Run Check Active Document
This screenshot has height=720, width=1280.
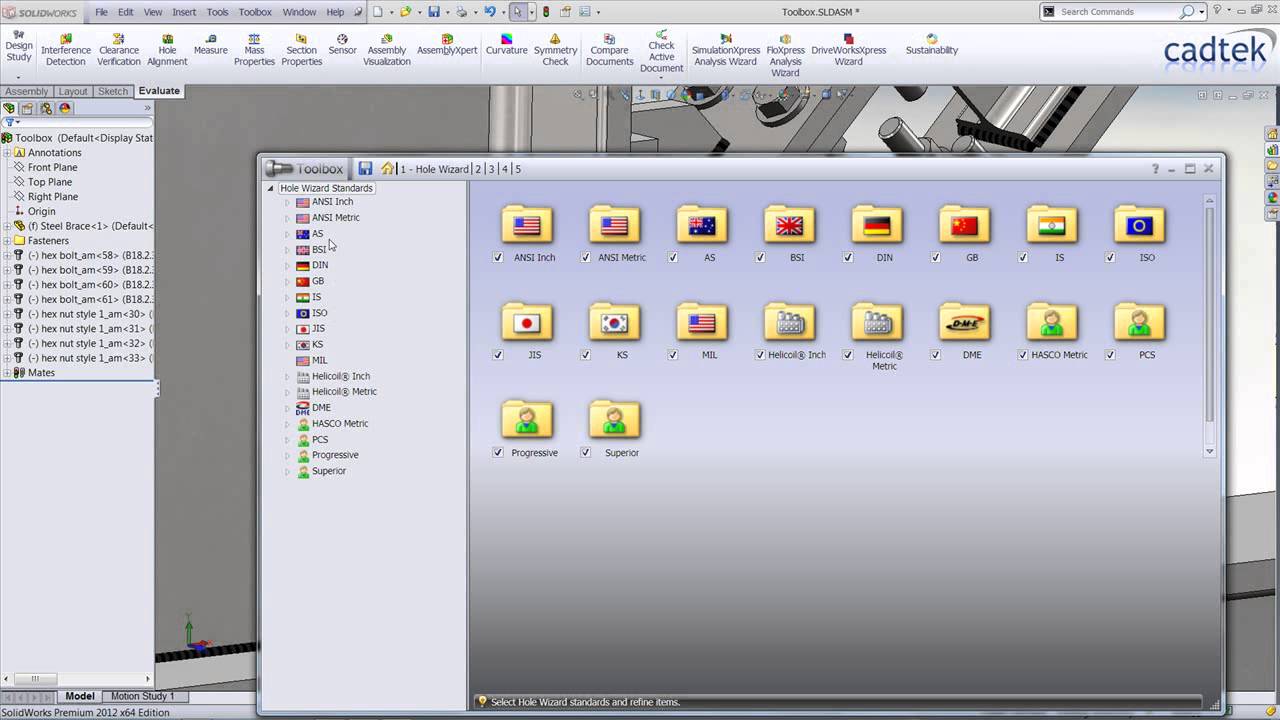click(661, 52)
